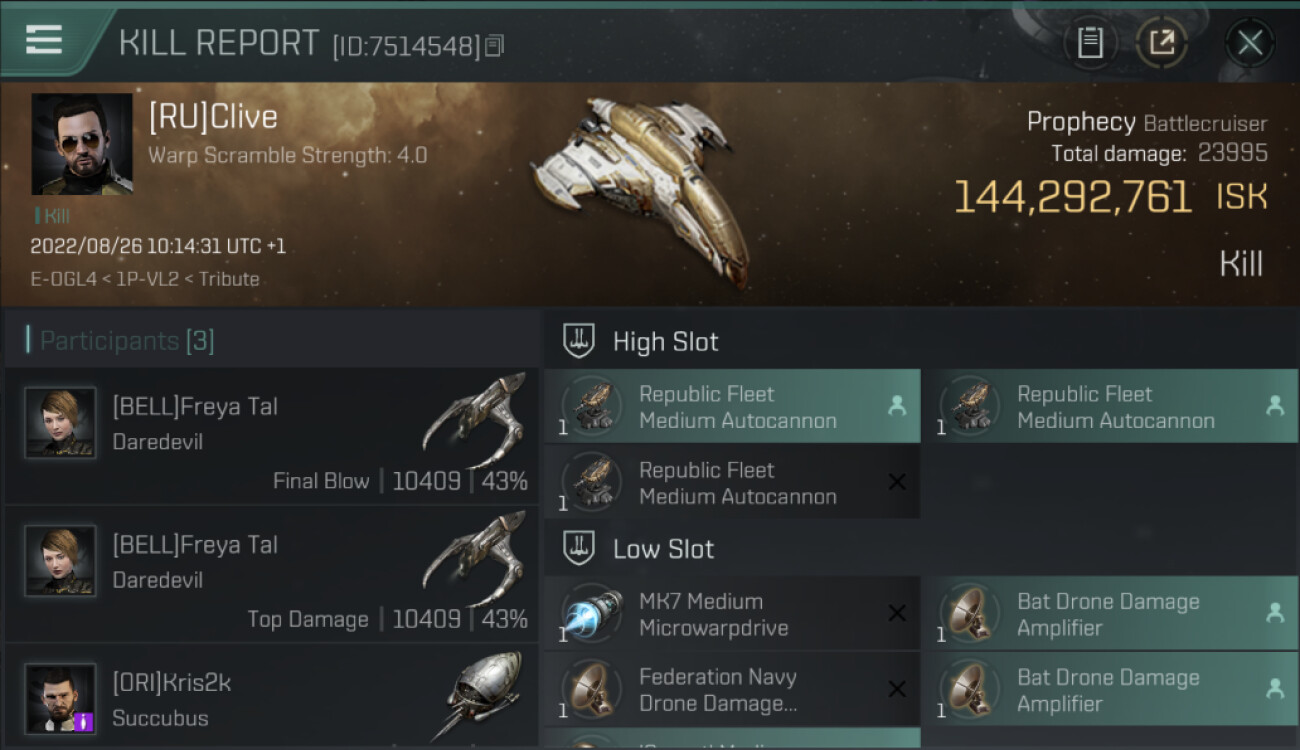Click the Low Slot section icon
This screenshot has width=1300, height=750.
(579, 548)
